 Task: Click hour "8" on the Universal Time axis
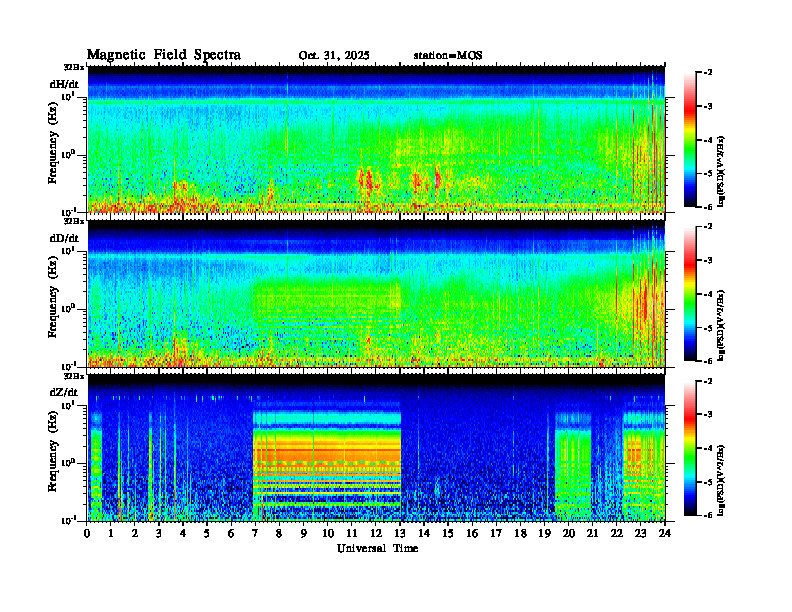[x=279, y=534]
